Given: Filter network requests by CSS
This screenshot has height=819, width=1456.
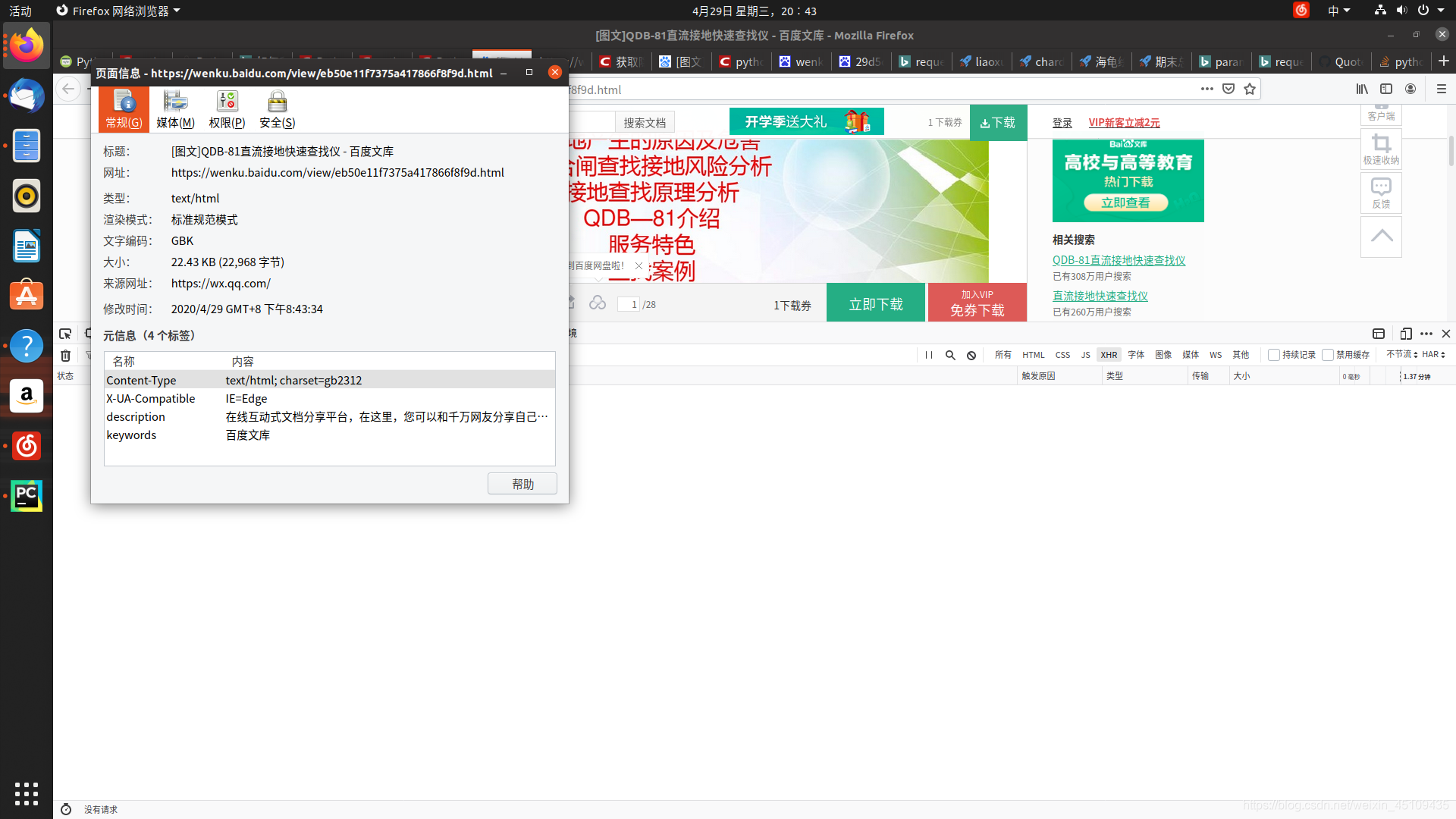Looking at the screenshot, I should [x=1062, y=355].
